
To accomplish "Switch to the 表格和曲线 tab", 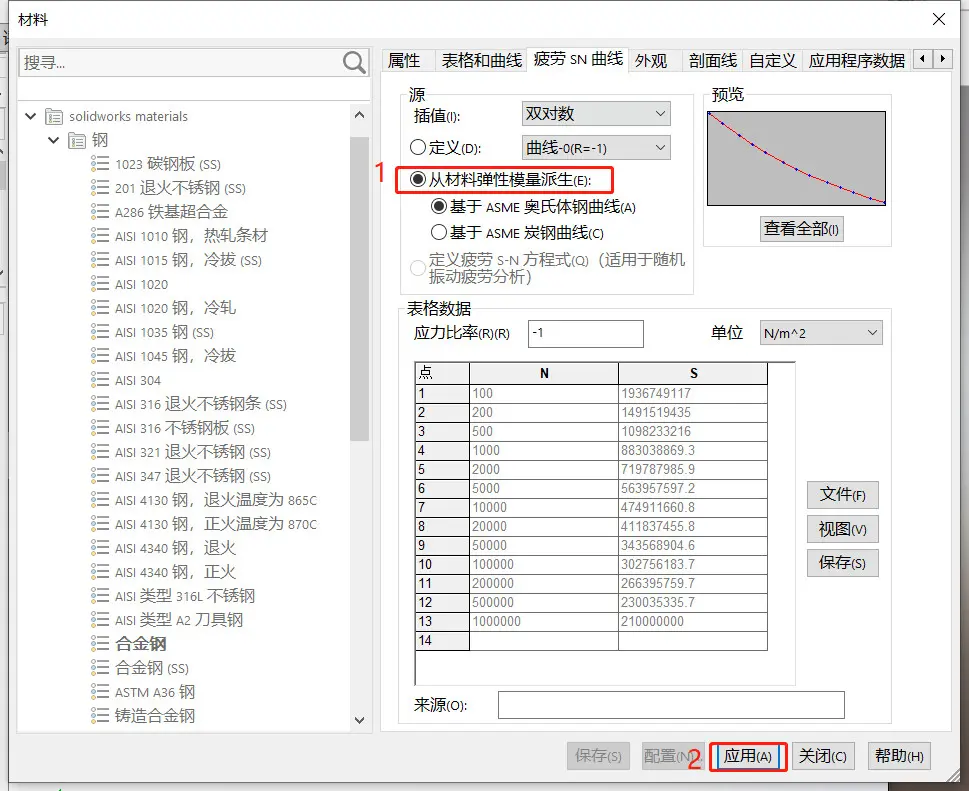I will (x=481, y=61).
